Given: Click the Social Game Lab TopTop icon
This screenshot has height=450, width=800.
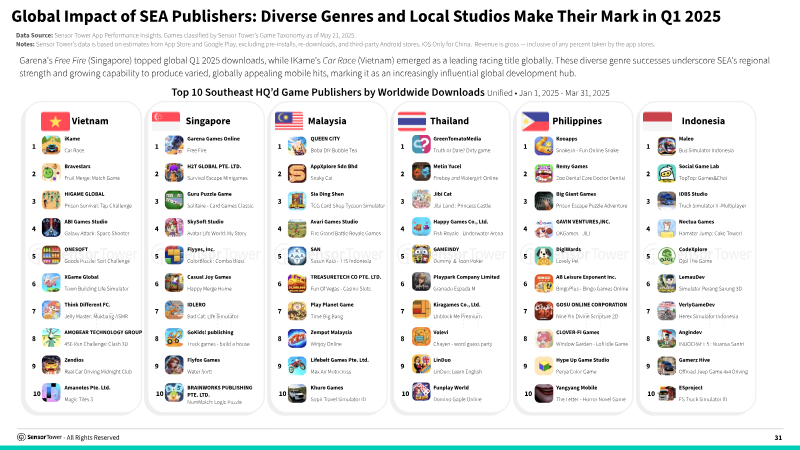Looking at the screenshot, I should (x=666, y=173).
